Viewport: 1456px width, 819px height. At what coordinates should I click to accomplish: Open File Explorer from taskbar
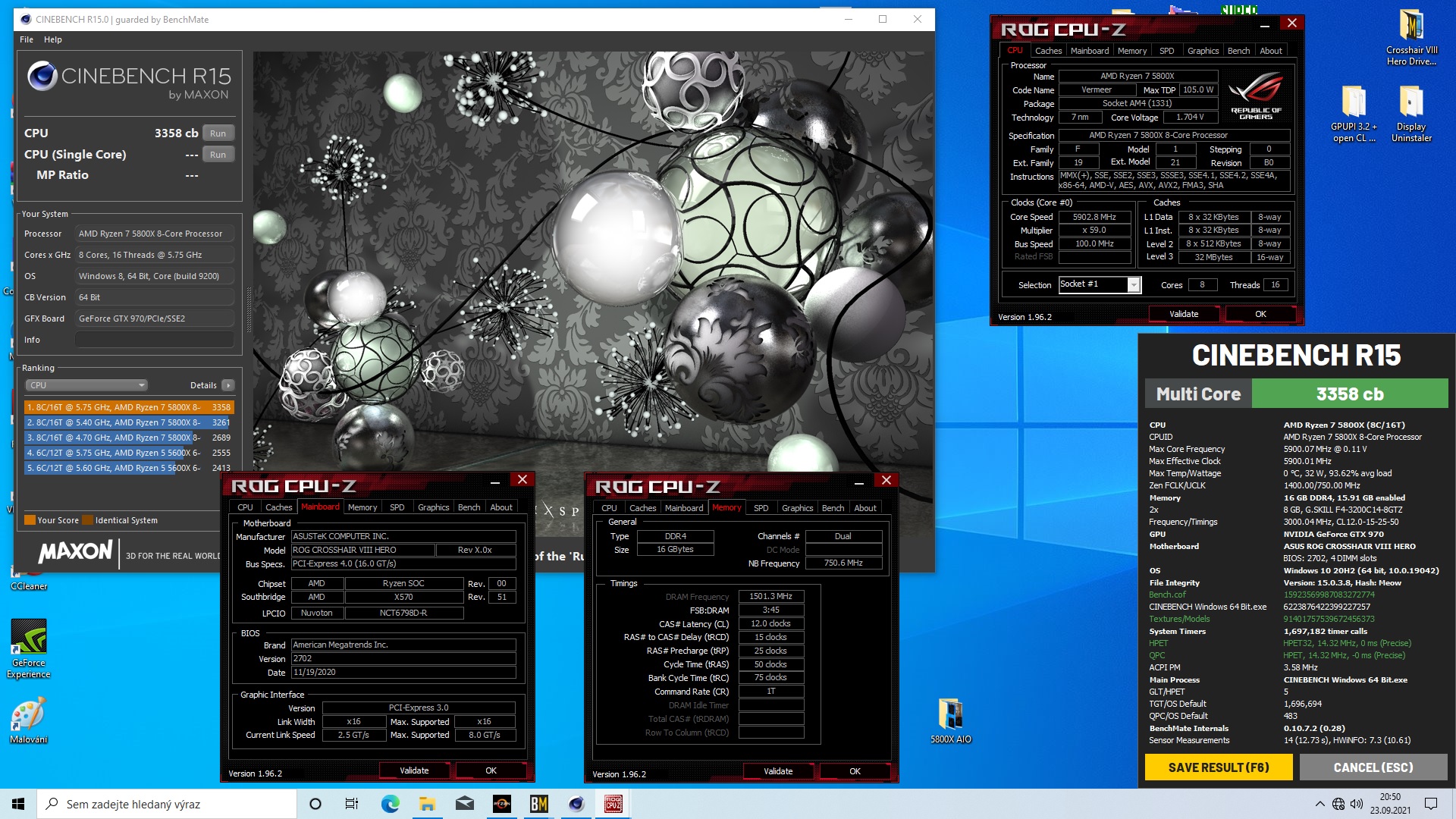(427, 804)
